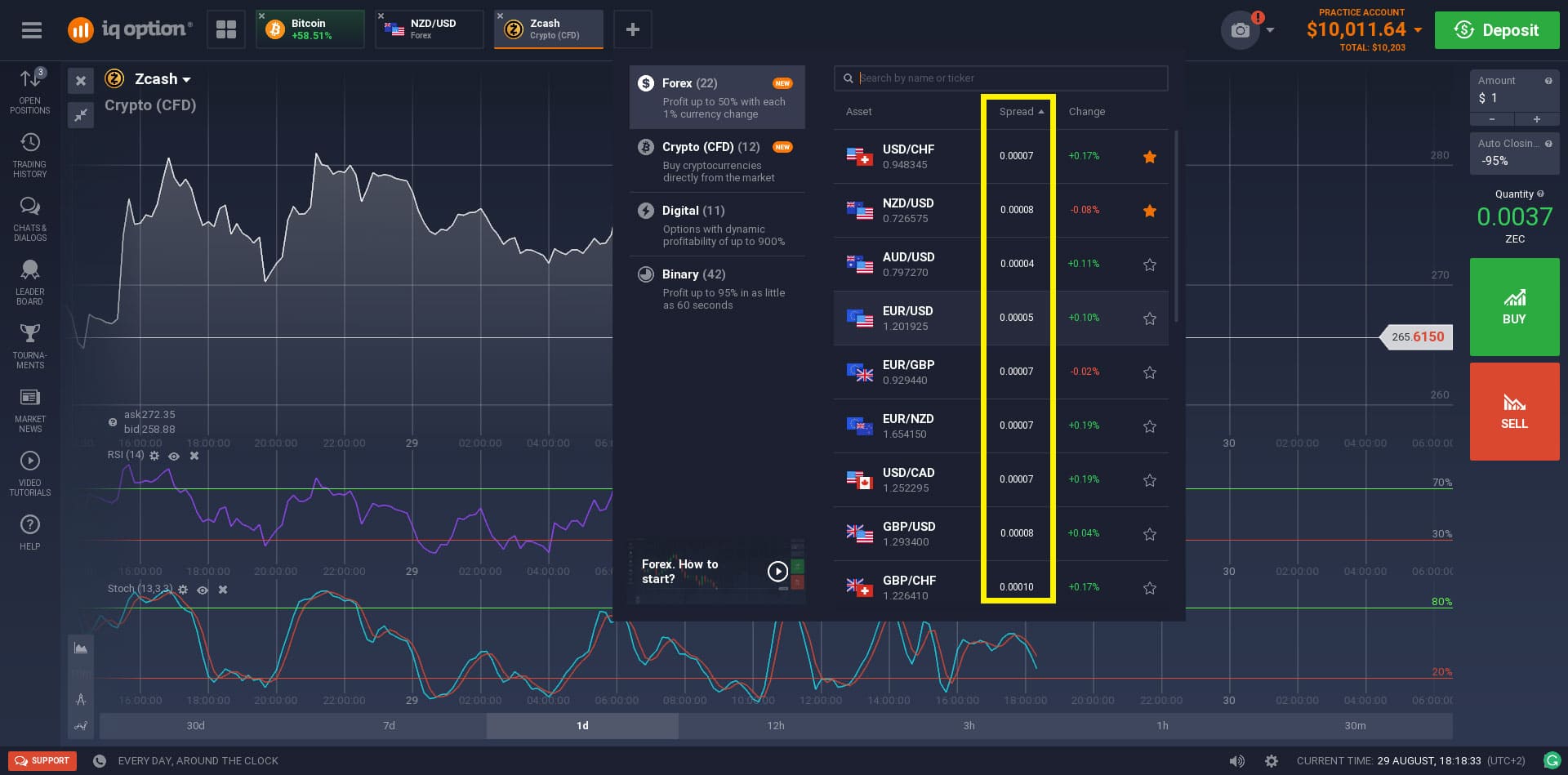The height and width of the screenshot is (775, 1568).
Task: Collapse the chart with the shrink icon
Action: coord(81,115)
